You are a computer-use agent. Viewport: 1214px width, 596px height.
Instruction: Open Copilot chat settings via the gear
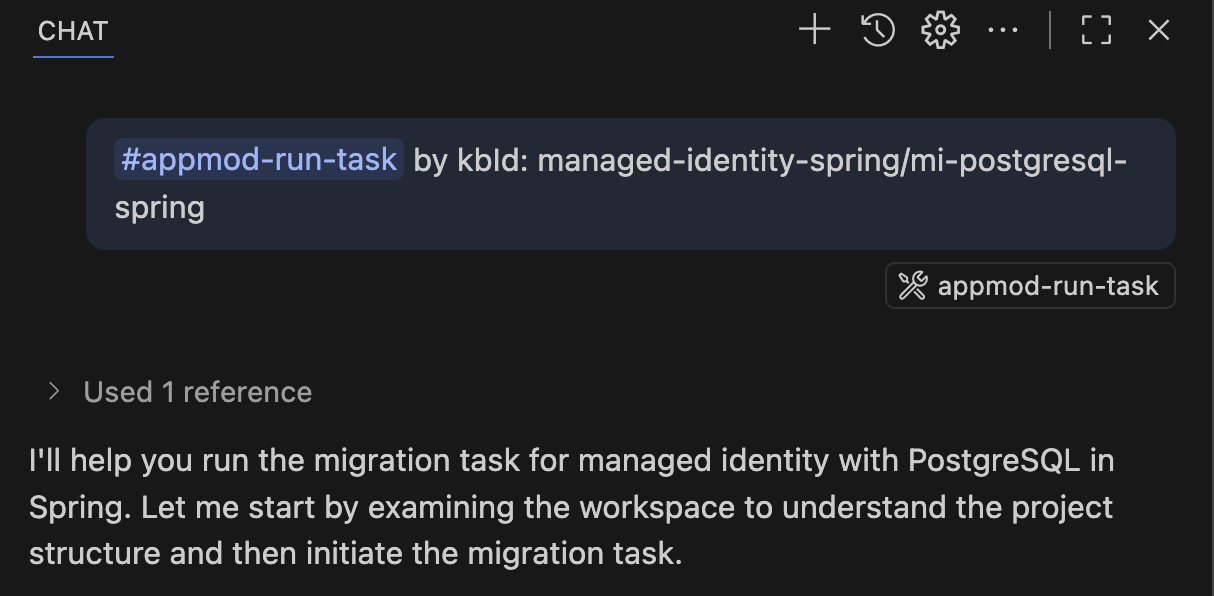point(939,29)
